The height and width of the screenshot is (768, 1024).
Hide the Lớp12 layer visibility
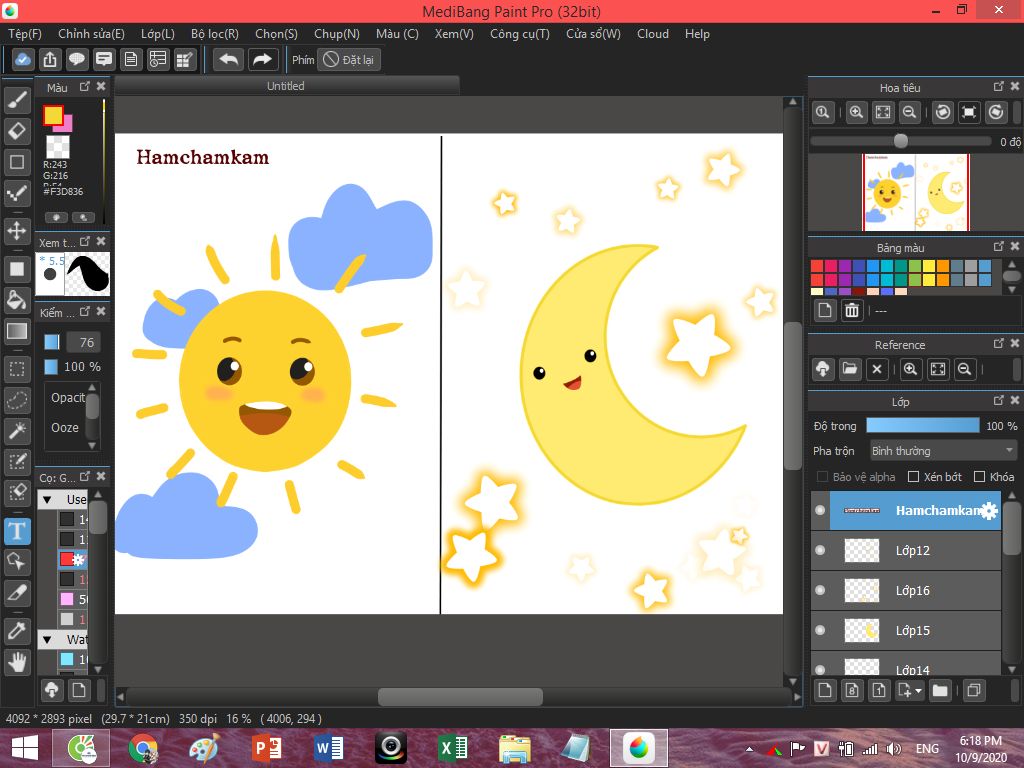pyautogui.click(x=820, y=550)
